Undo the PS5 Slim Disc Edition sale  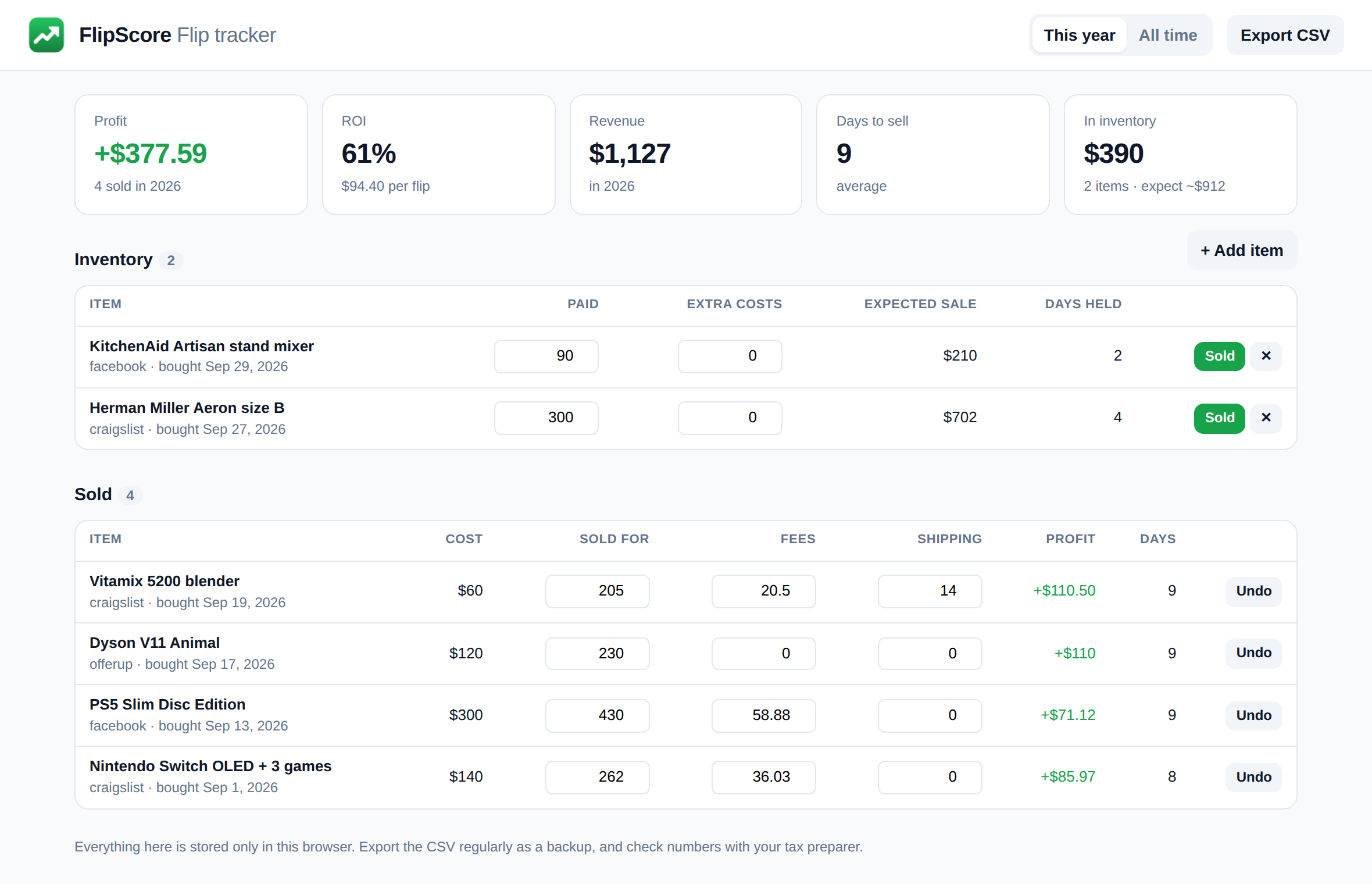(1253, 715)
